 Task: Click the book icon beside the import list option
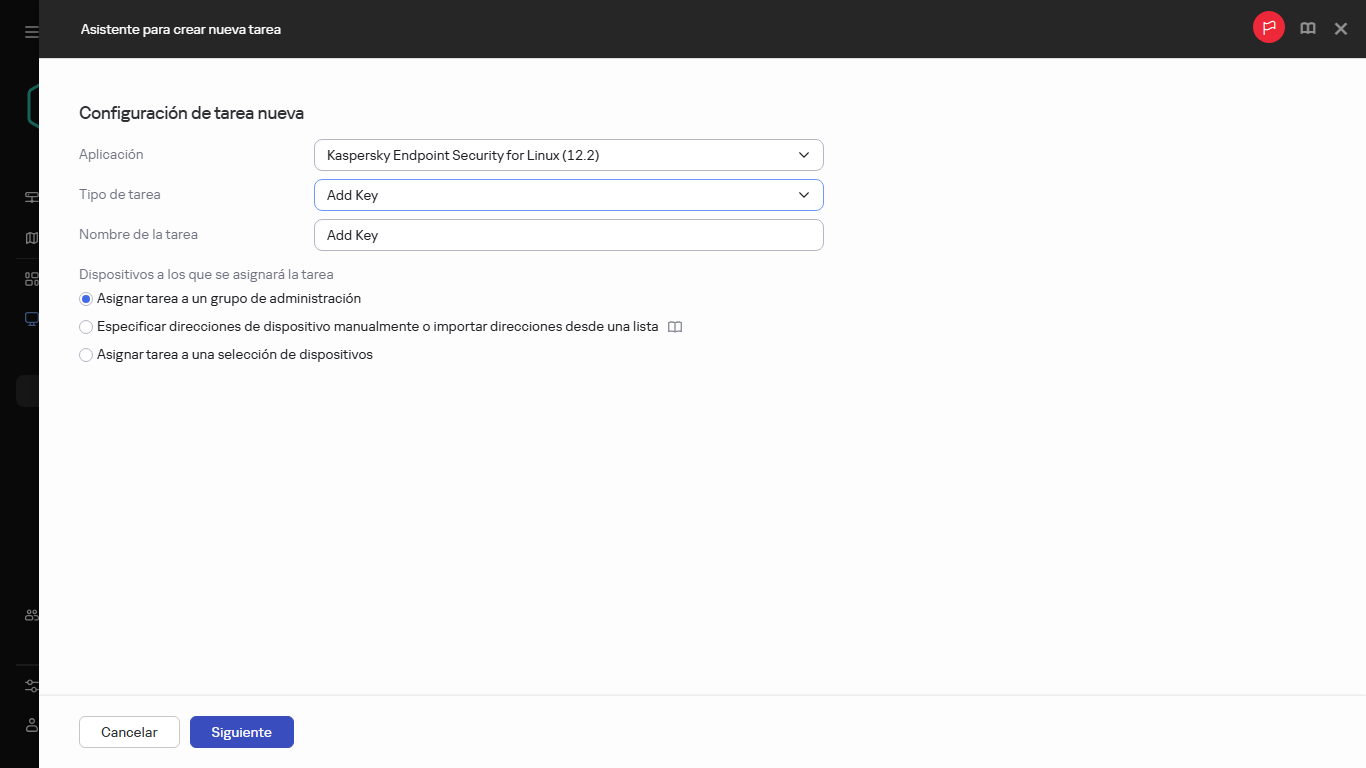pyautogui.click(x=675, y=326)
